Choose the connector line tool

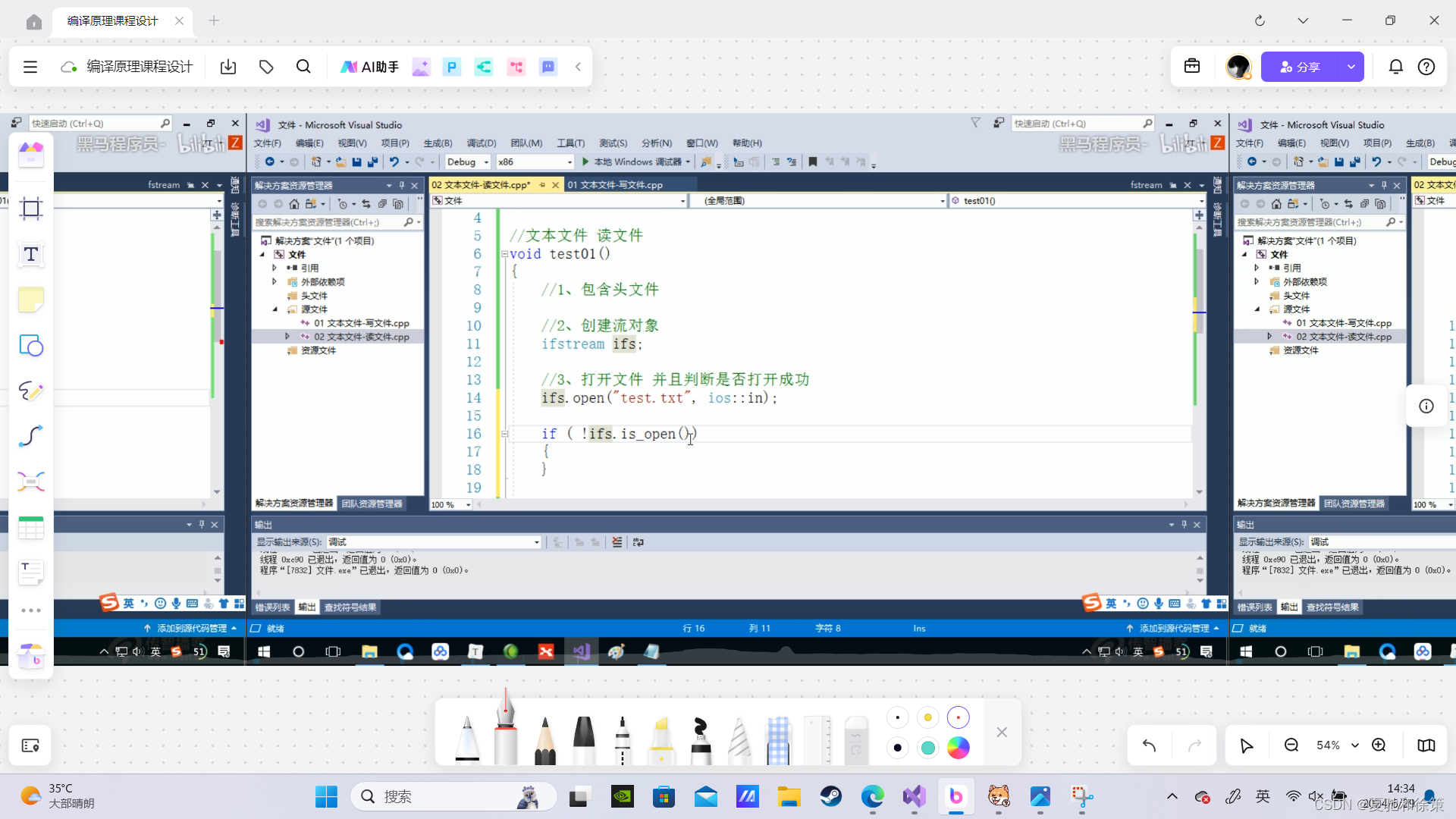(x=31, y=437)
